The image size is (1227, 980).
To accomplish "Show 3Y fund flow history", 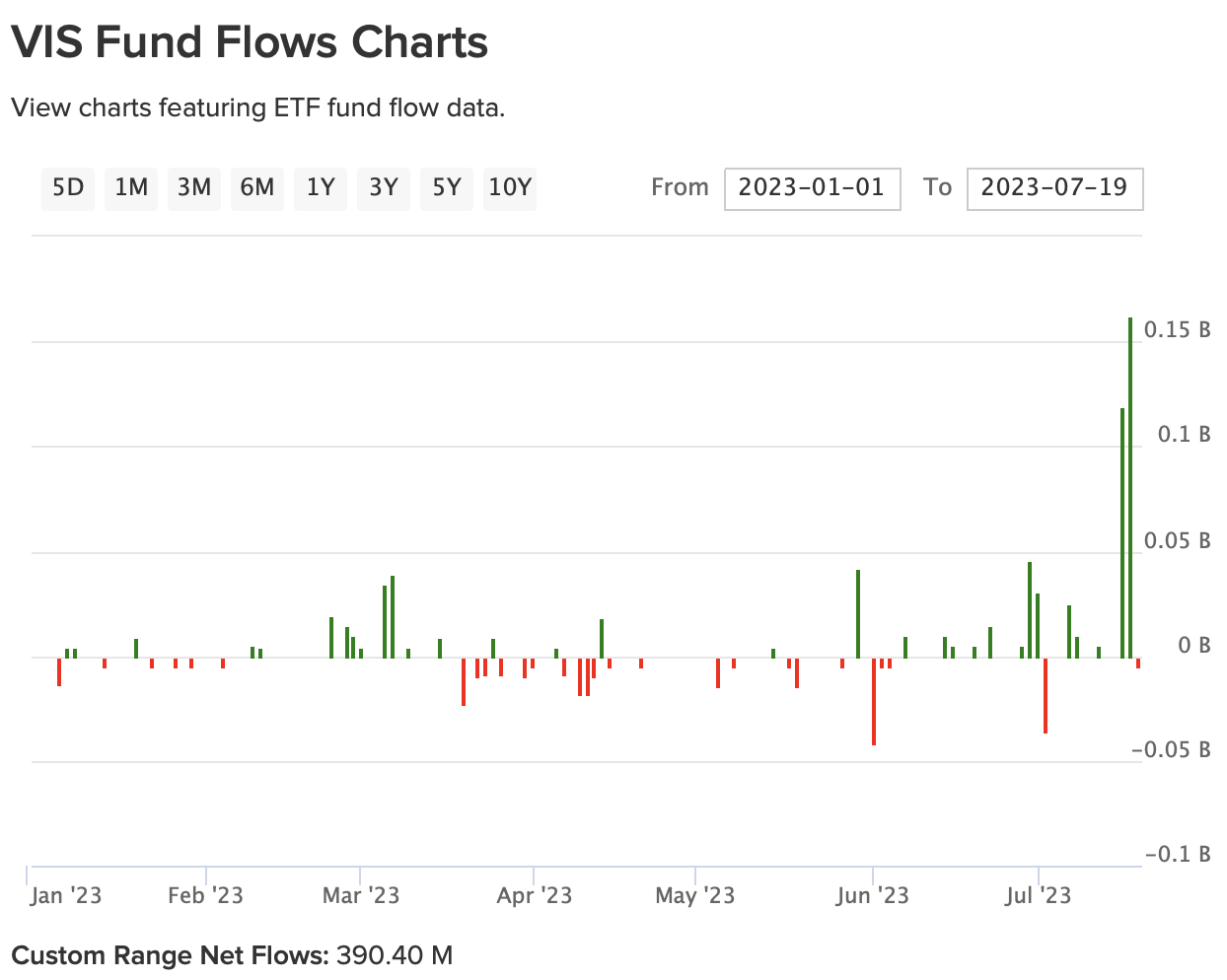I will tap(383, 187).
